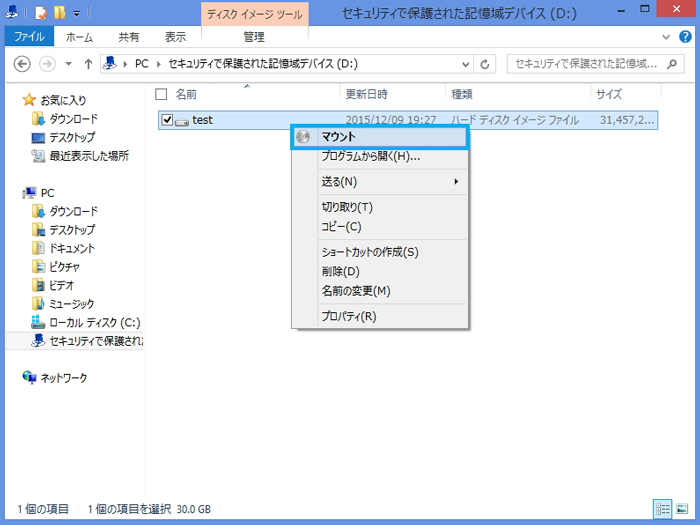
Task: Switch to the 共有 ribbon tab
Action: 129,37
